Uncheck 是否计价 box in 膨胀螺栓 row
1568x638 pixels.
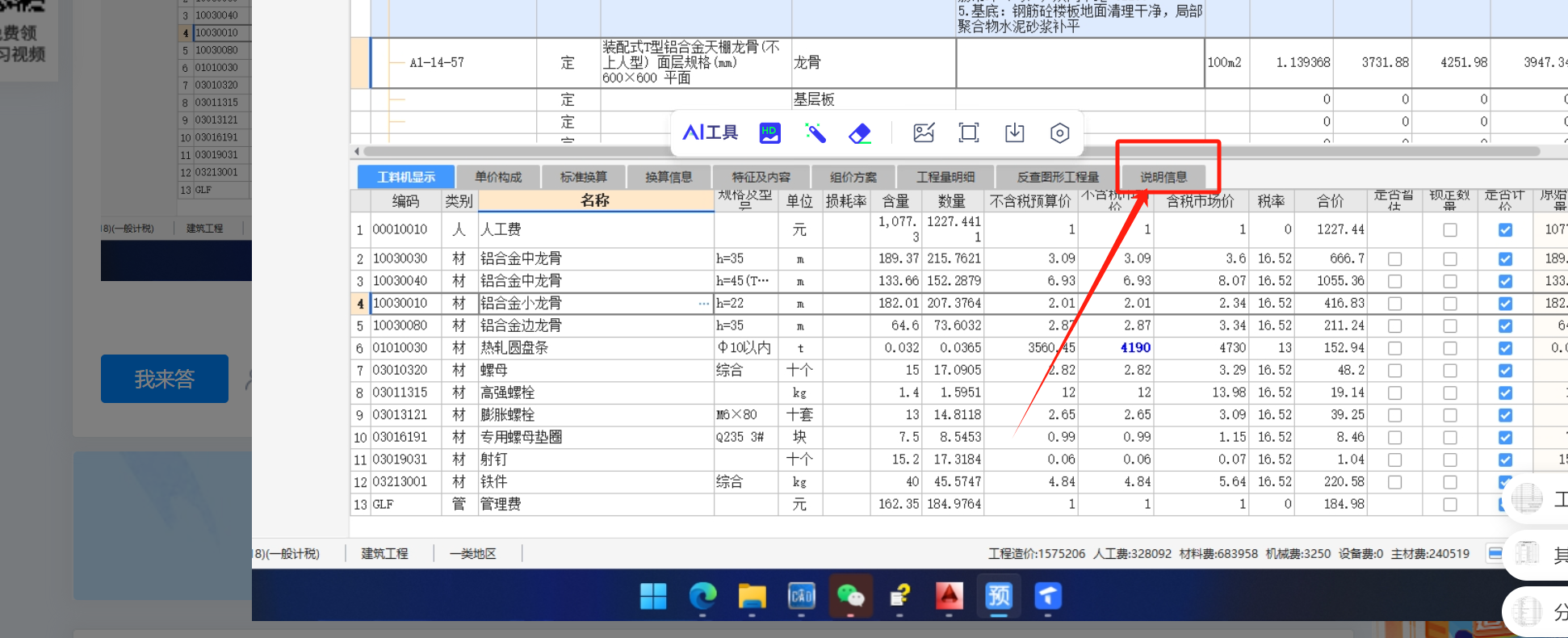[x=1505, y=415]
